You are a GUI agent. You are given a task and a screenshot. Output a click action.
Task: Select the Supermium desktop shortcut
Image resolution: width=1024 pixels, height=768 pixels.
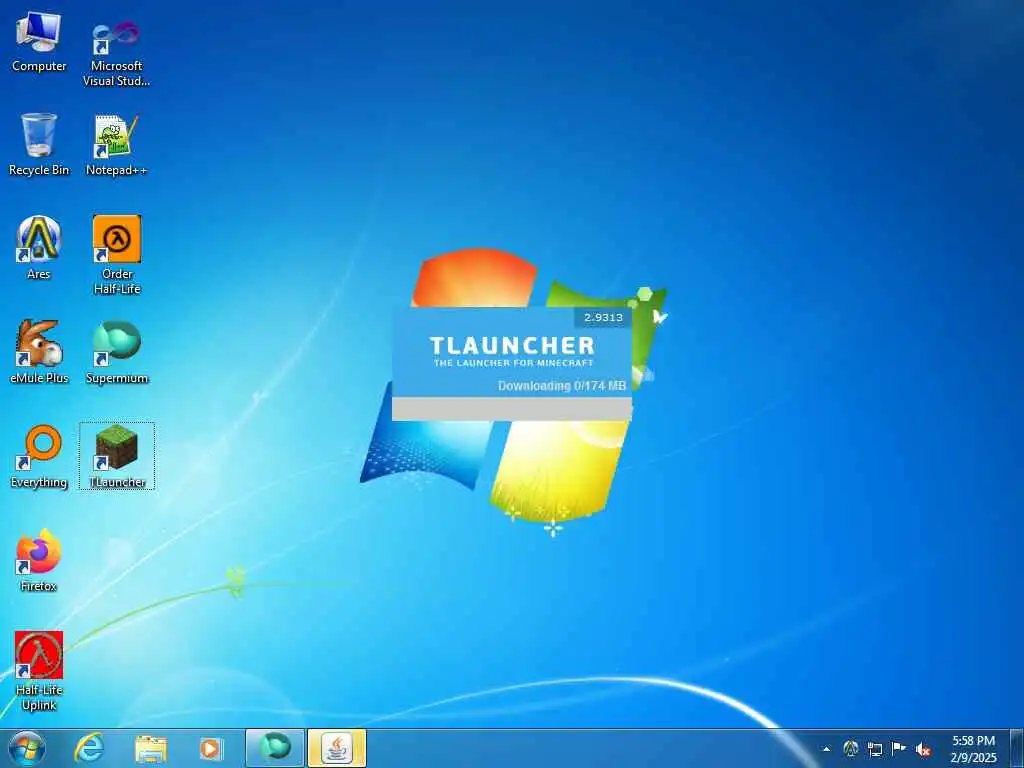click(116, 351)
